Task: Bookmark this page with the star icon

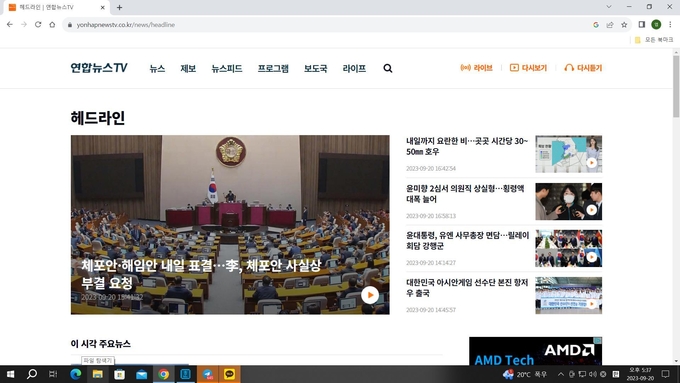Action: [624, 25]
